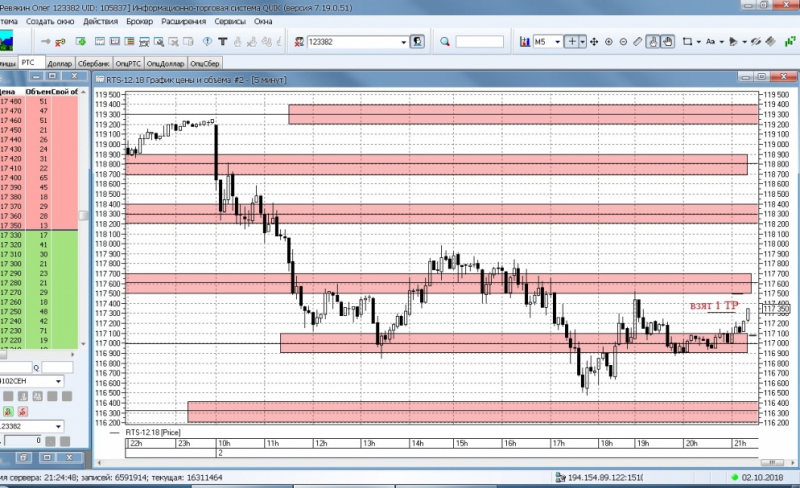Open the rectangle tool dropdown arrow
This screenshot has width=800, height=488.
click(698, 42)
